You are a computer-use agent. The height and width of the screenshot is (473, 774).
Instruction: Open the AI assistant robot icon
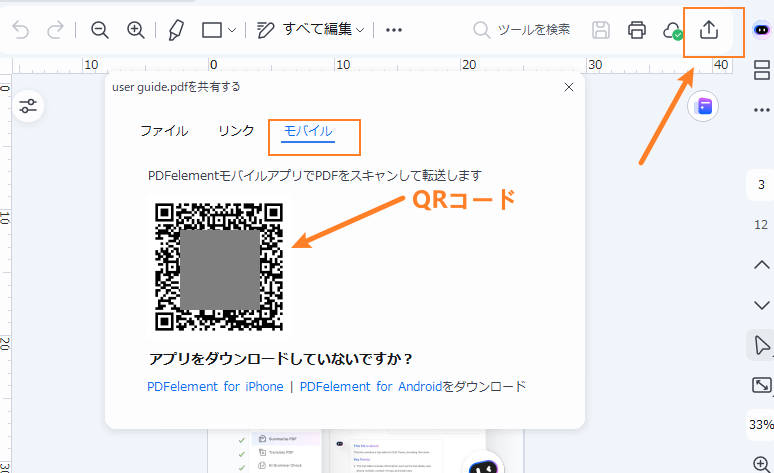click(762, 30)
